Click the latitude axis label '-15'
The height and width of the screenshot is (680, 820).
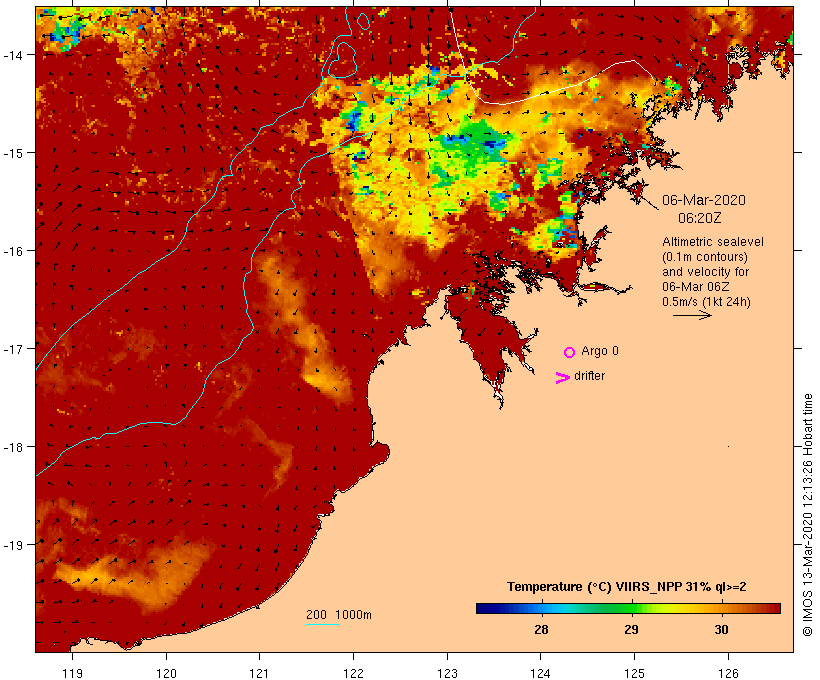[x=13, y=153]
